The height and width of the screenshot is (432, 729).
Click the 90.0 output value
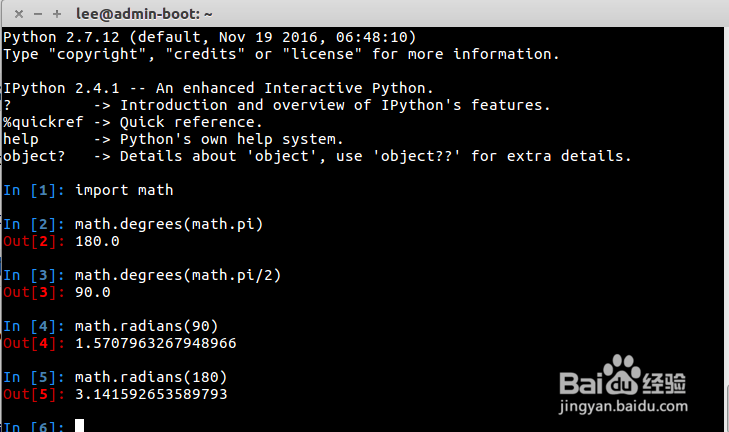[92, 292]
